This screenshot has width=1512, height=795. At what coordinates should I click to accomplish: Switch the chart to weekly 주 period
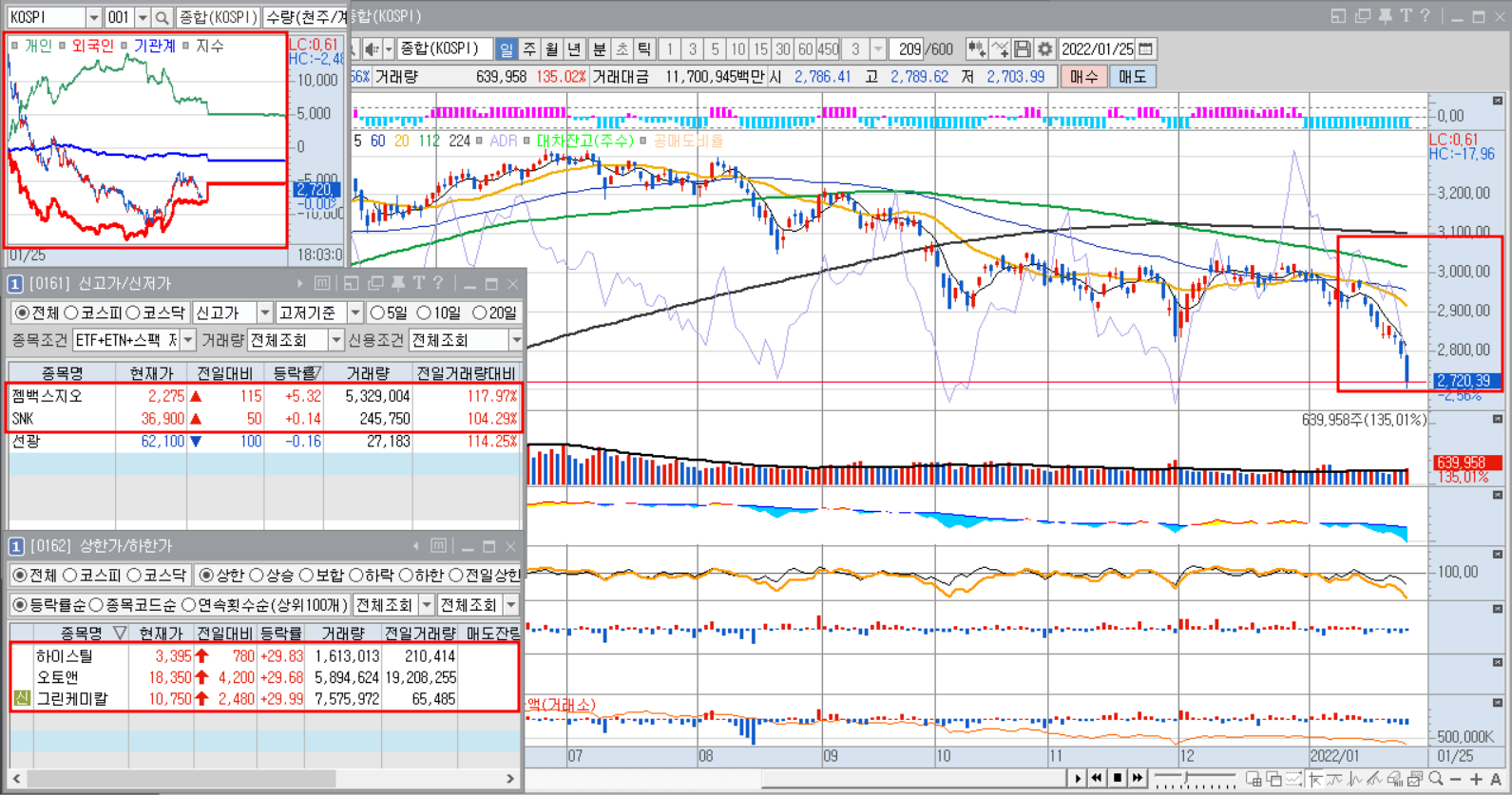click(529, 49)
